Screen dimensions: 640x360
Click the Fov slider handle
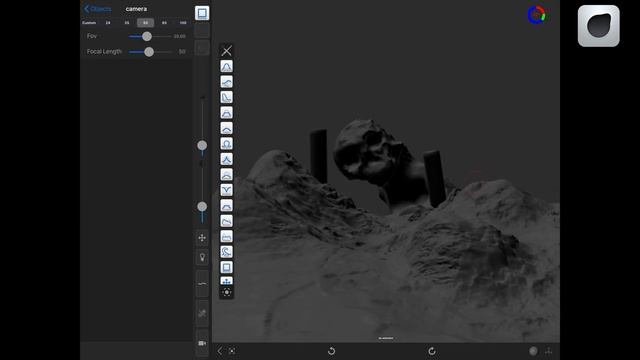click(x=147, y=36)
